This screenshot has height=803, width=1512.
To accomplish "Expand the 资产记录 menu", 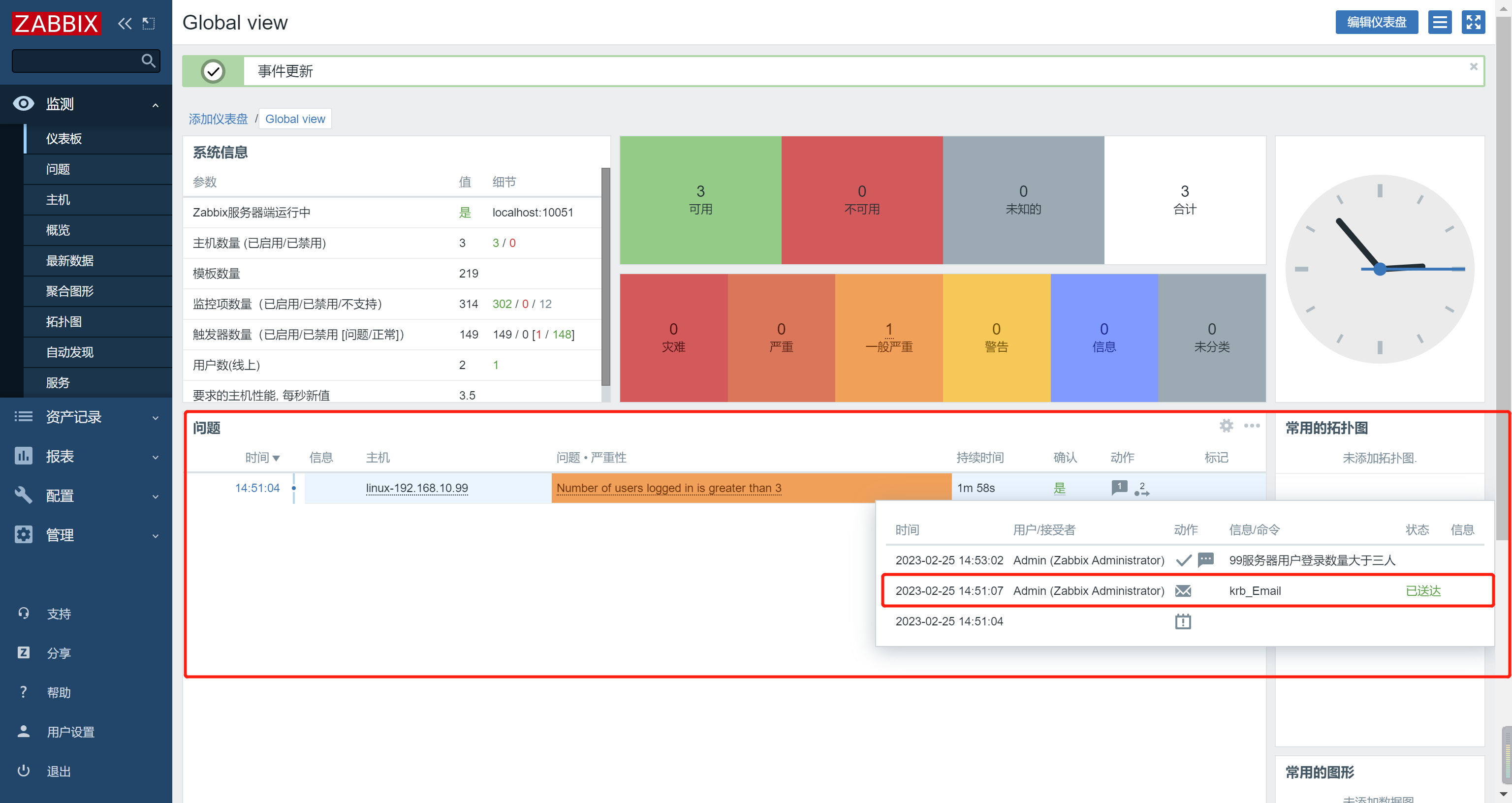I will [x=86, y=417].
